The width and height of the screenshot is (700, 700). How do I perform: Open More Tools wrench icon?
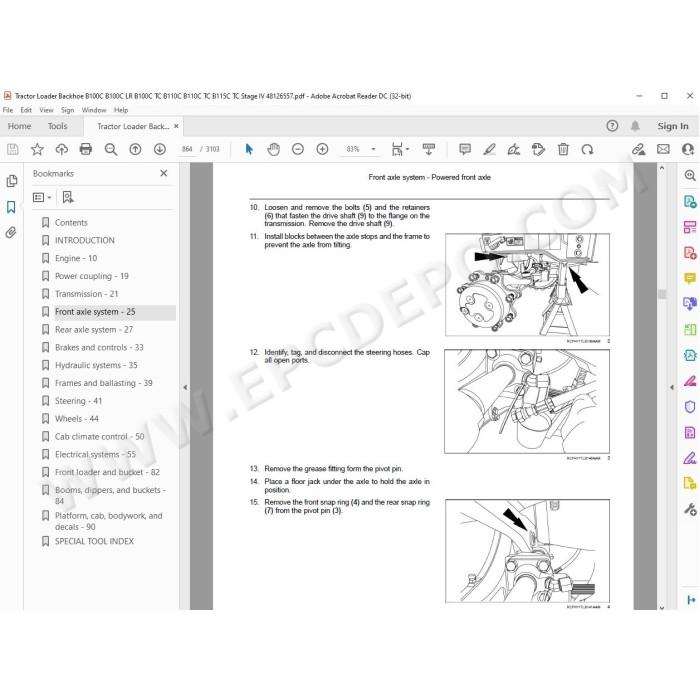click(690, 509)
